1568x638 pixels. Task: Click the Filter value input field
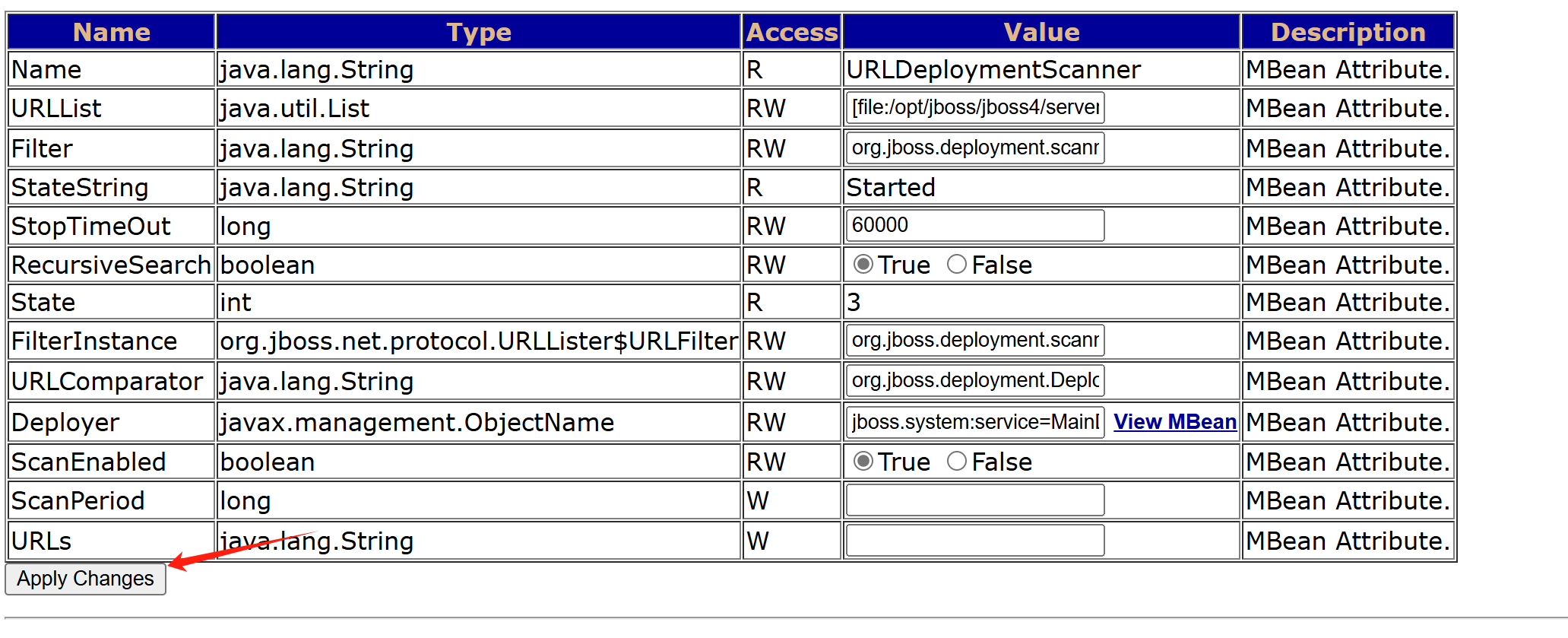pyautogui.click(x=975, y=148)
